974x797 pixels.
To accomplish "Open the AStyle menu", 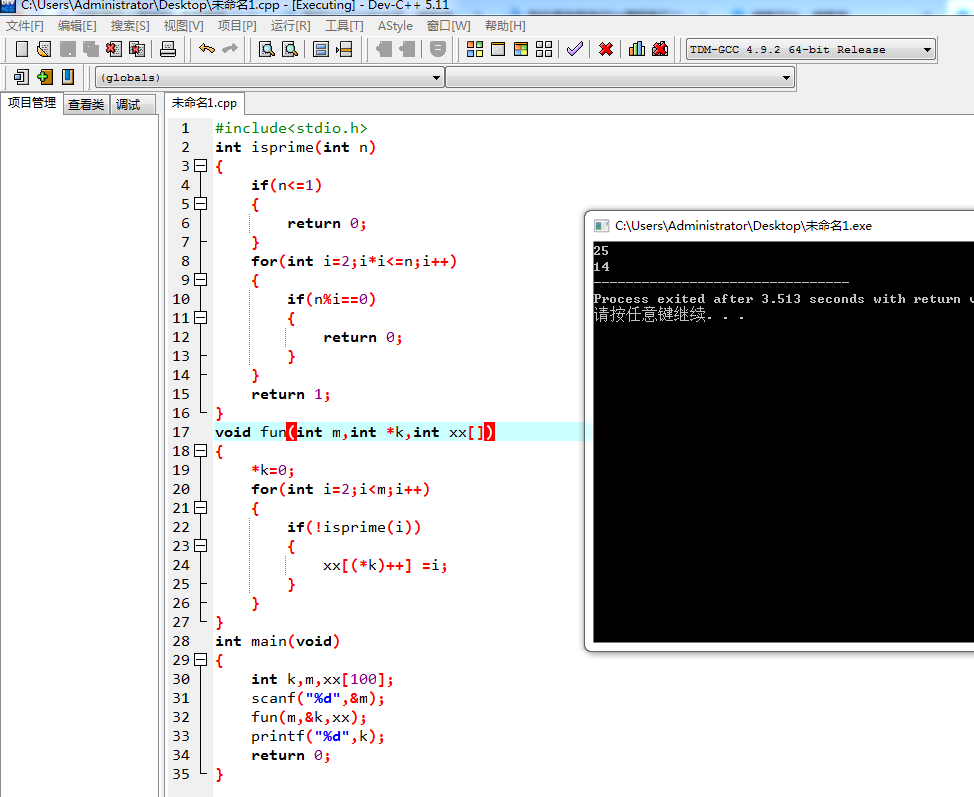I will pyautogui.click(x=395, y=25).
